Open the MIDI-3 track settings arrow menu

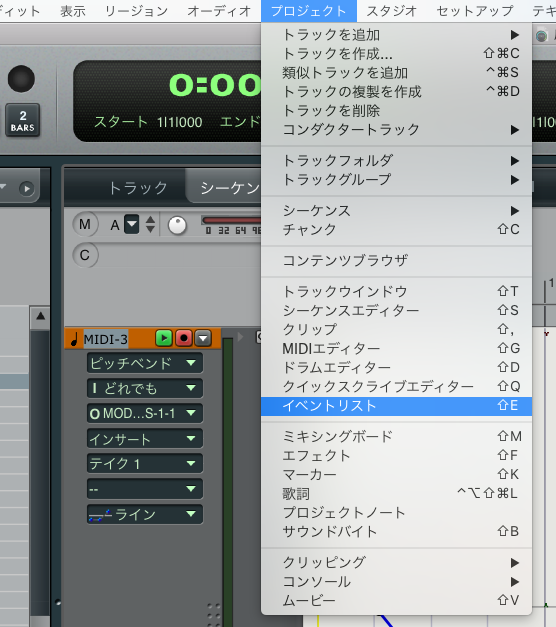(203, 338)
